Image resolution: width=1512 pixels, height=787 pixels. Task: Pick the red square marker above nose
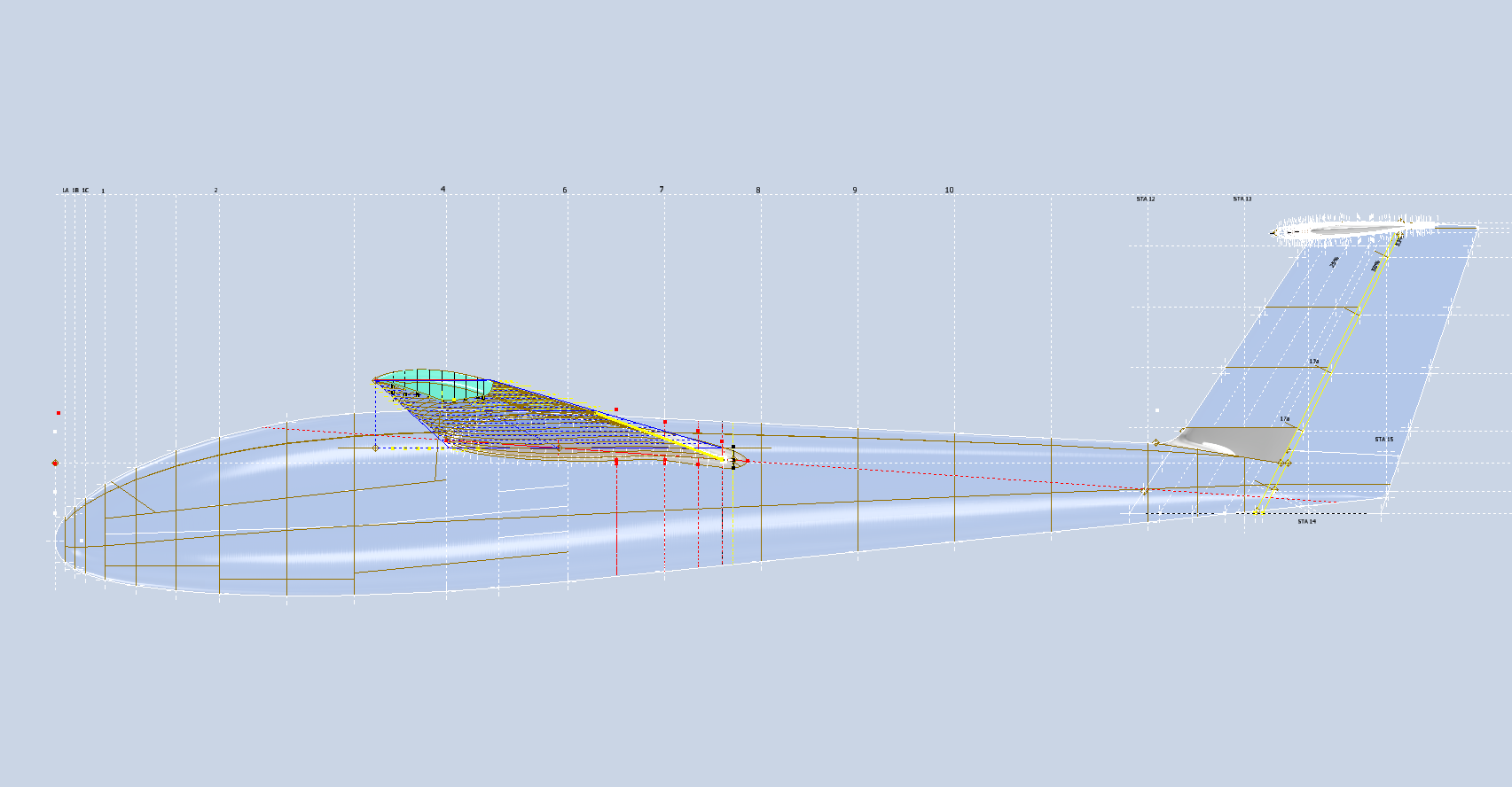[x=59, y=413]
